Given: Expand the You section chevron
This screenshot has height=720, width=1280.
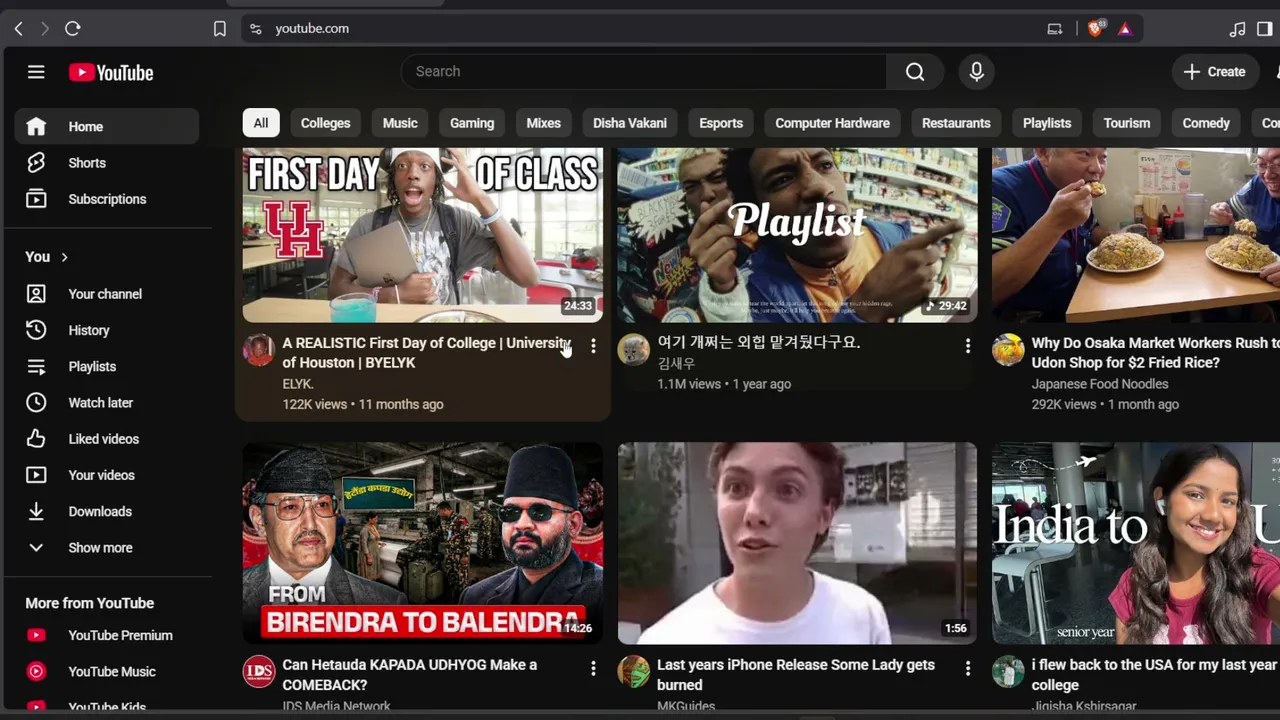Looking at the screenshot, I should point(64,257).
